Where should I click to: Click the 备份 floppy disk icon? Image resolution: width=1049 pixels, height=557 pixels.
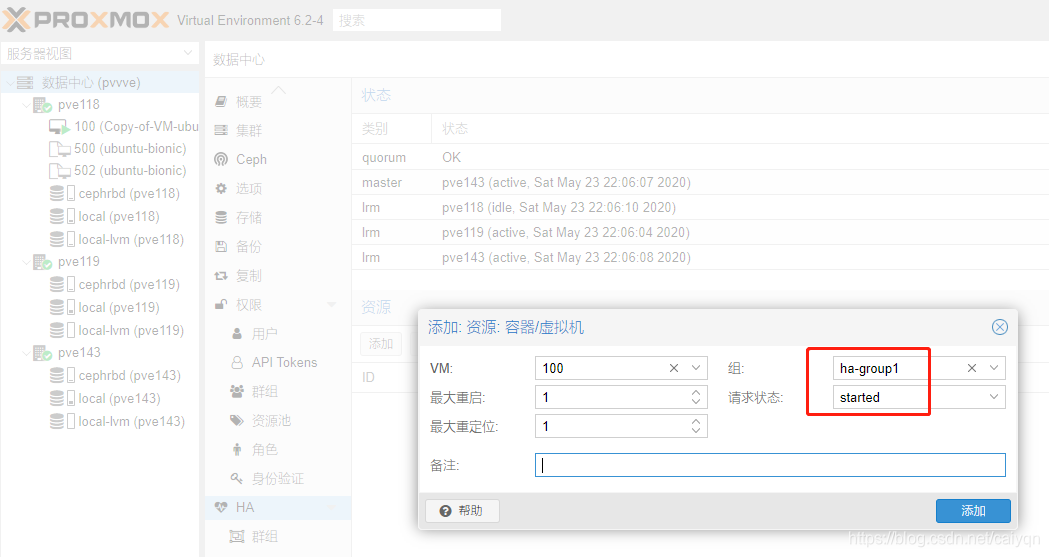[x=221, y=247]
